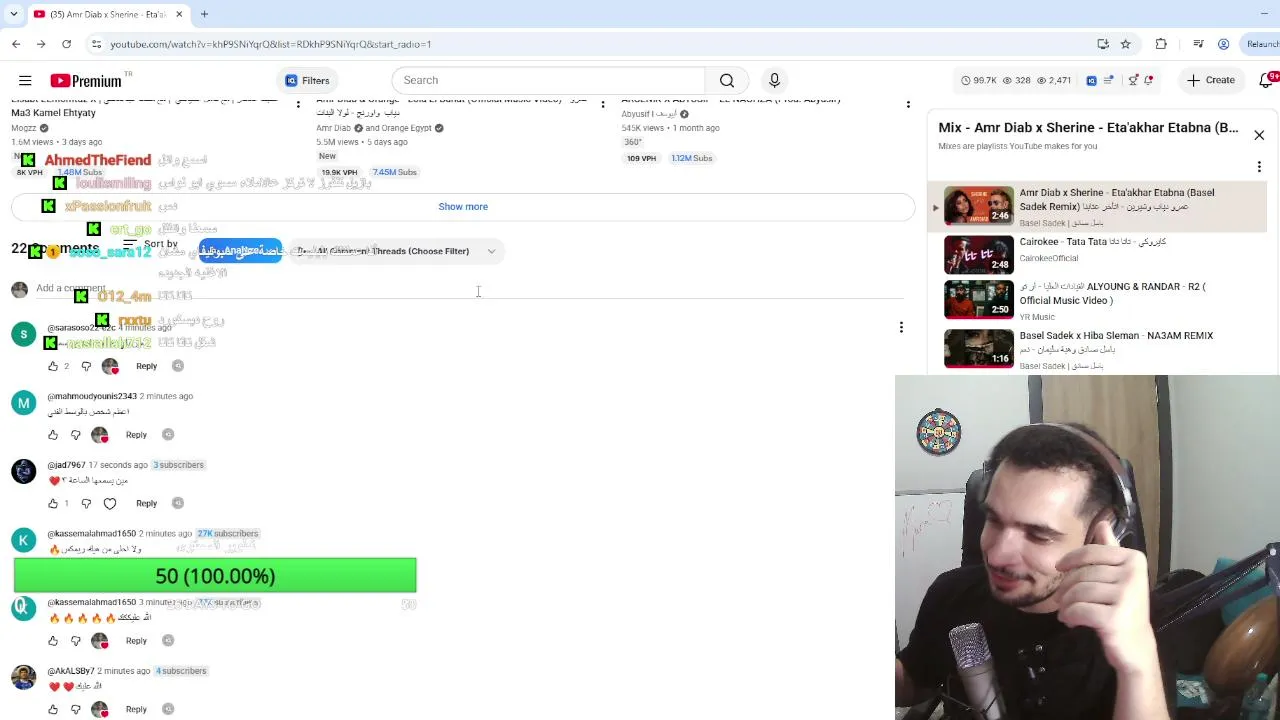Click the browser address bar URL
Viewport: 1280px width, 720px height.
271,44
